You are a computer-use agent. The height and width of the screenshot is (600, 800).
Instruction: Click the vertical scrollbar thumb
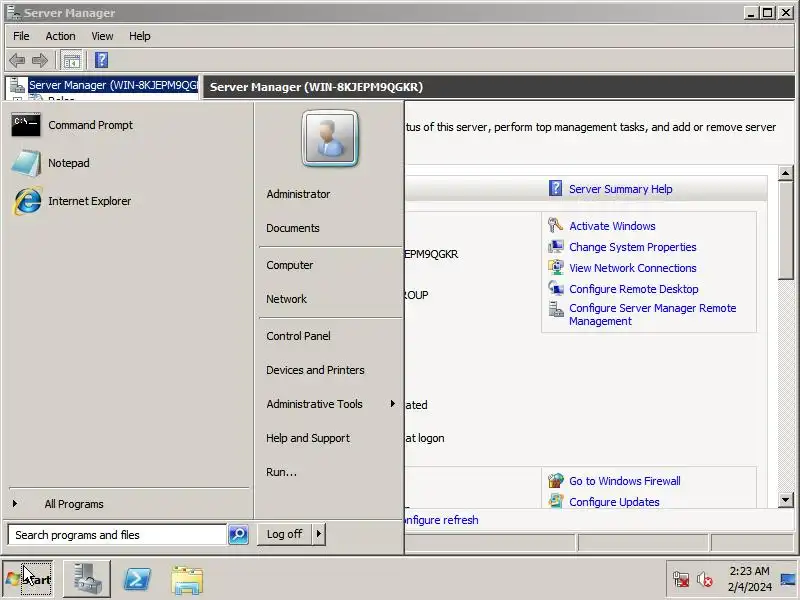[x=786, y=230]
